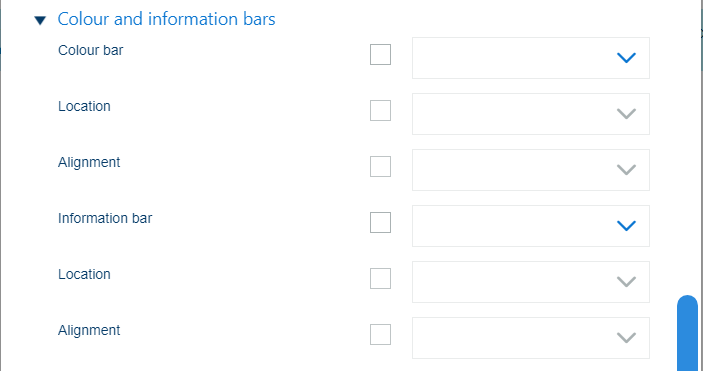Click the grey chevron of the last Alignment row

(626, 338)
